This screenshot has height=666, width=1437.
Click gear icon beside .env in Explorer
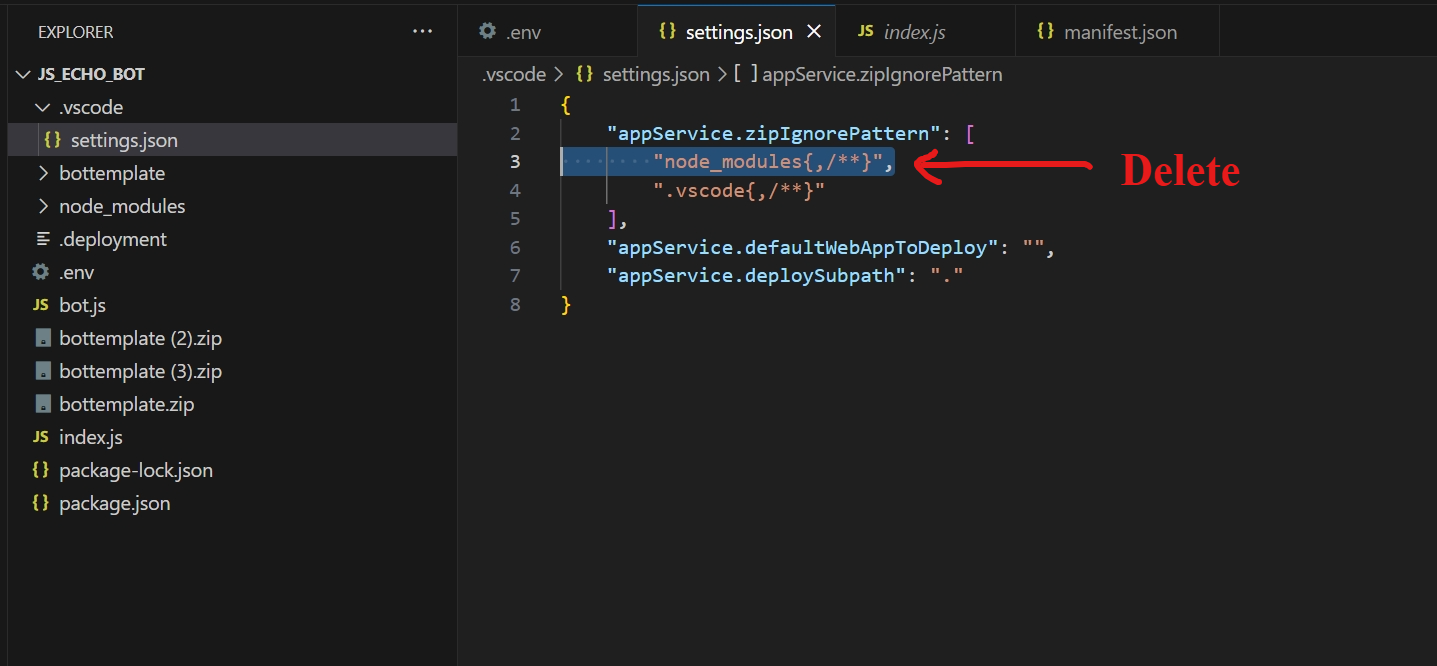(x=41, y=272)
